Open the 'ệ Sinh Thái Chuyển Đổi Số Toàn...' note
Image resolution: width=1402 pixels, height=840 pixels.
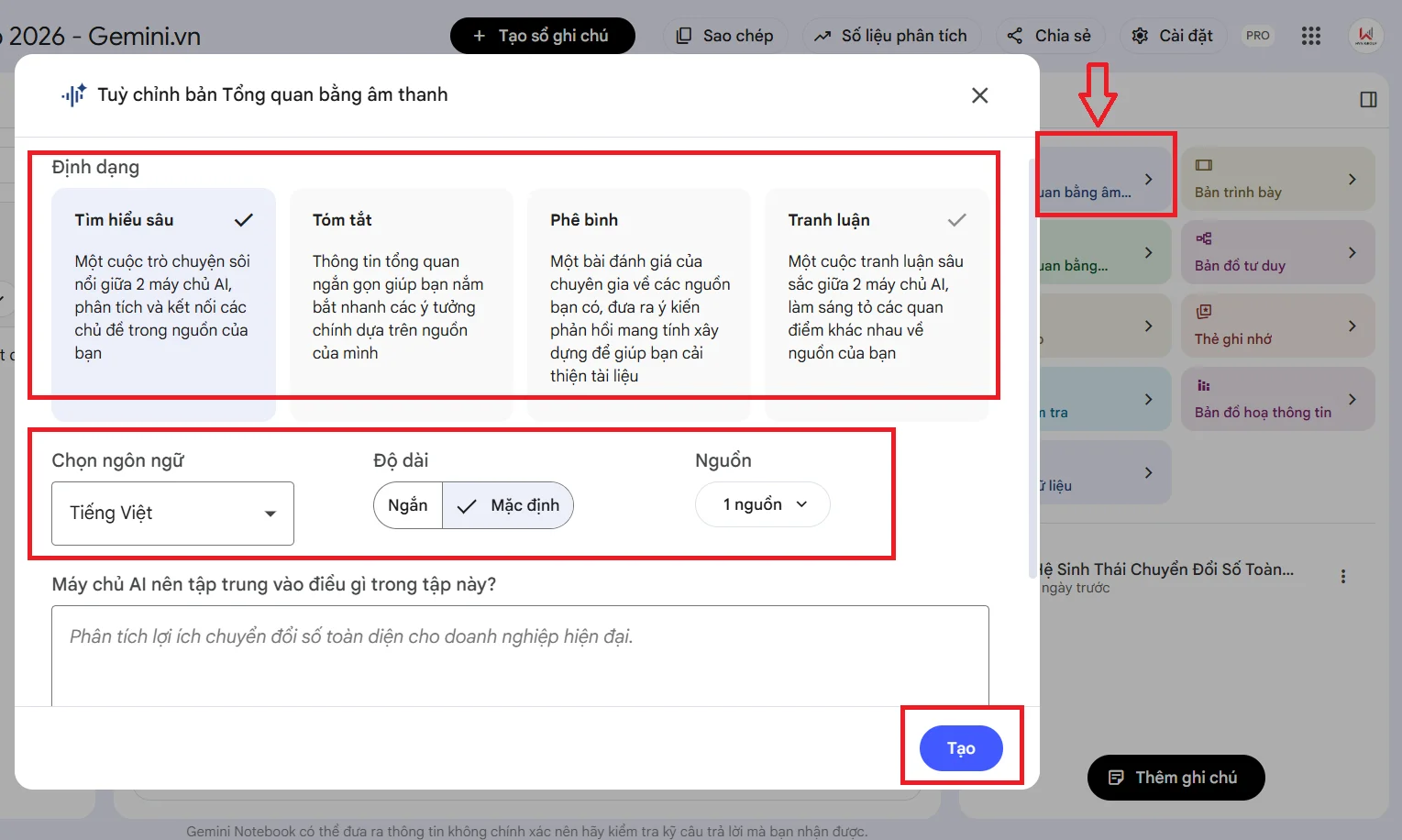click(1167, 569)
